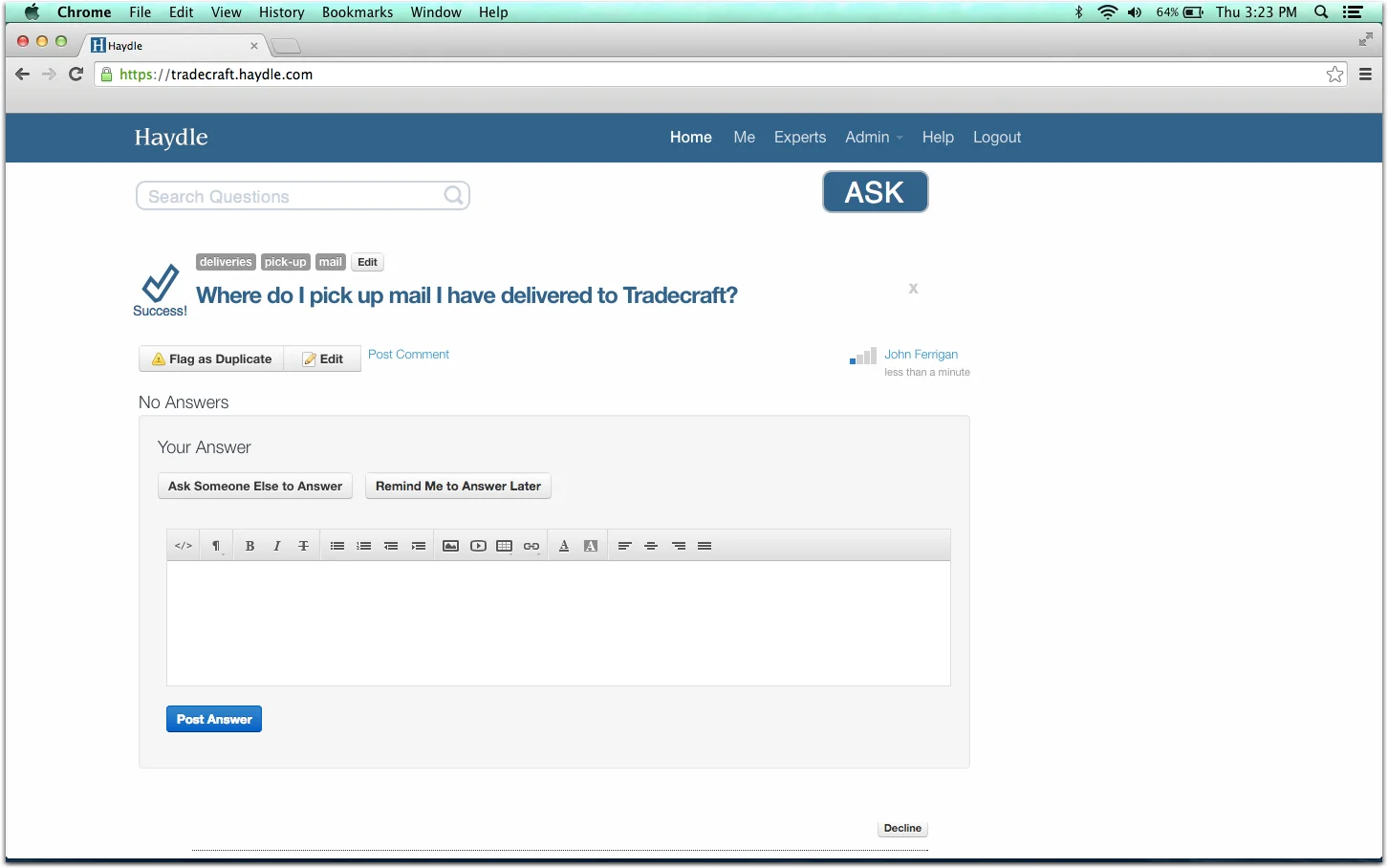Open Chrome's History menu

click(x=281, y=12)
